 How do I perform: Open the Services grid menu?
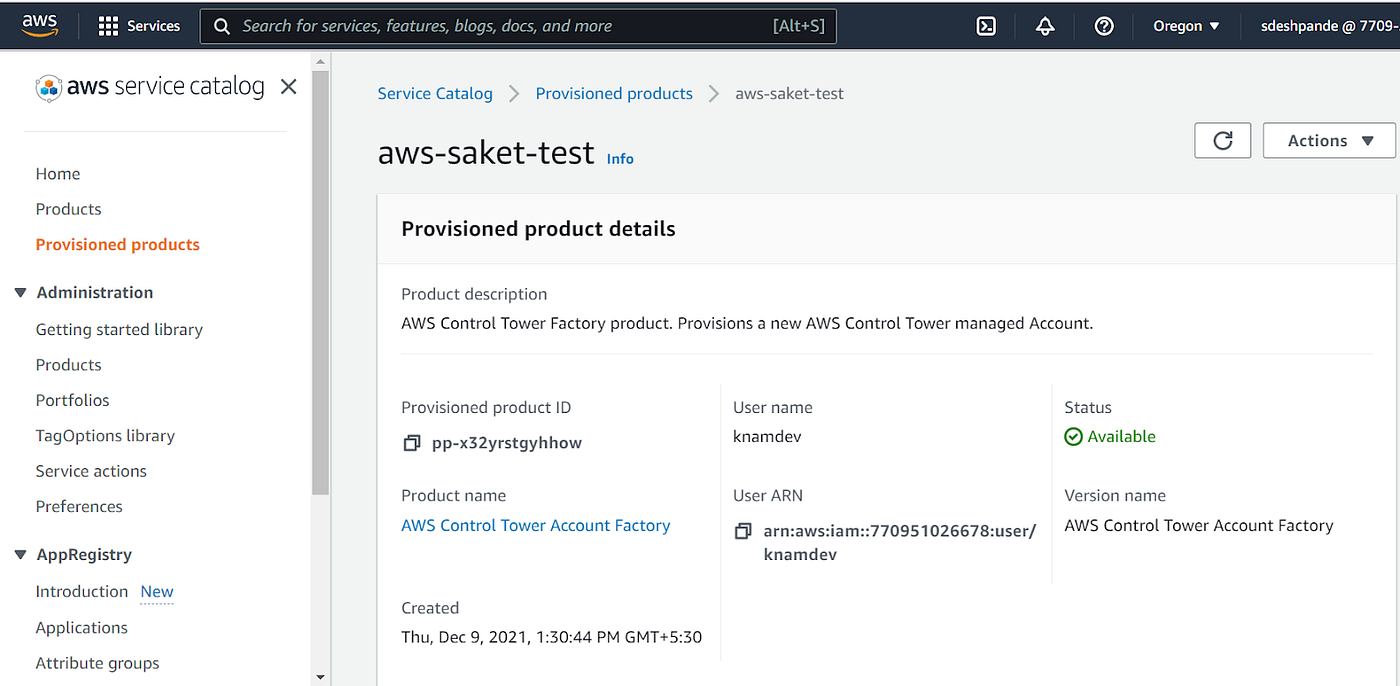click(139, 26)
